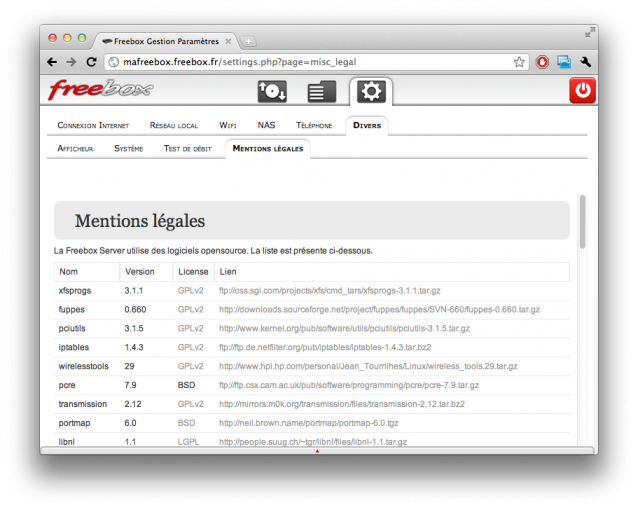Click the pcre name cell

coord(67,385)
